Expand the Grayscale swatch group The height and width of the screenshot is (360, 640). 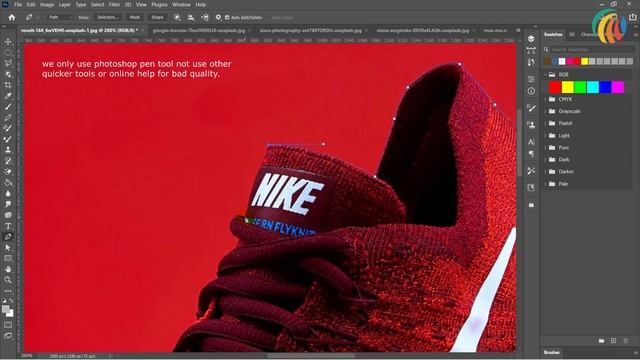[x=545, y=111]
